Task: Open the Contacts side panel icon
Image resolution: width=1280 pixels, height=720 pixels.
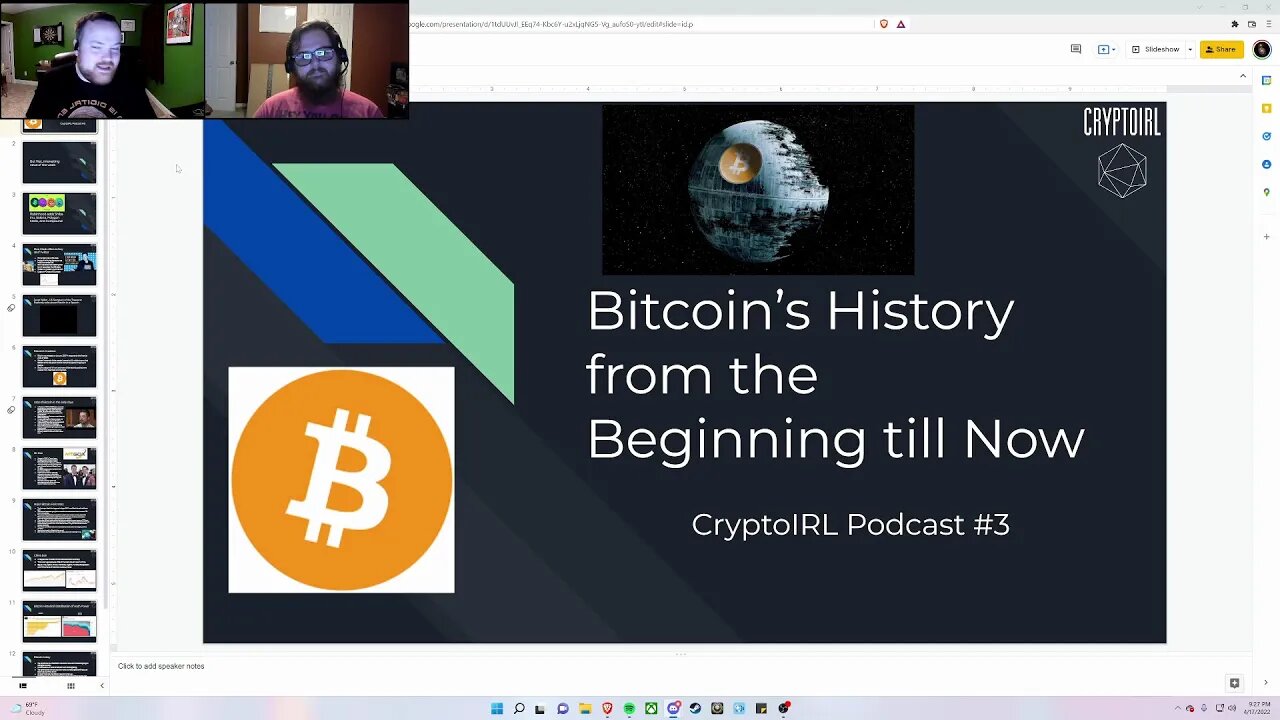Action: [x=1266, y=164]
